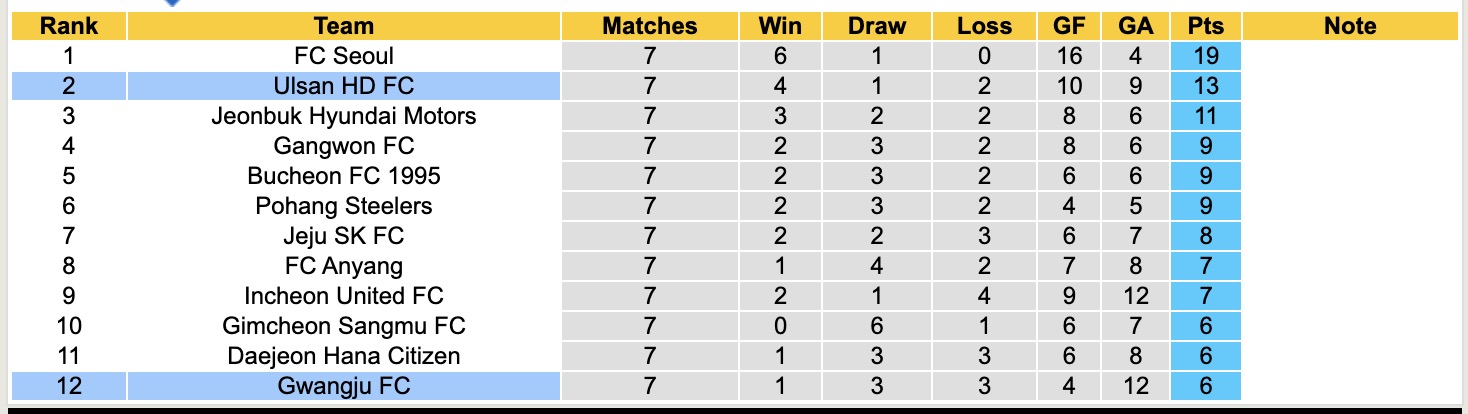This screenshot has height=414, width=1468.
Task: Select the Pts column header
Action: click(x=1206, y=27)
